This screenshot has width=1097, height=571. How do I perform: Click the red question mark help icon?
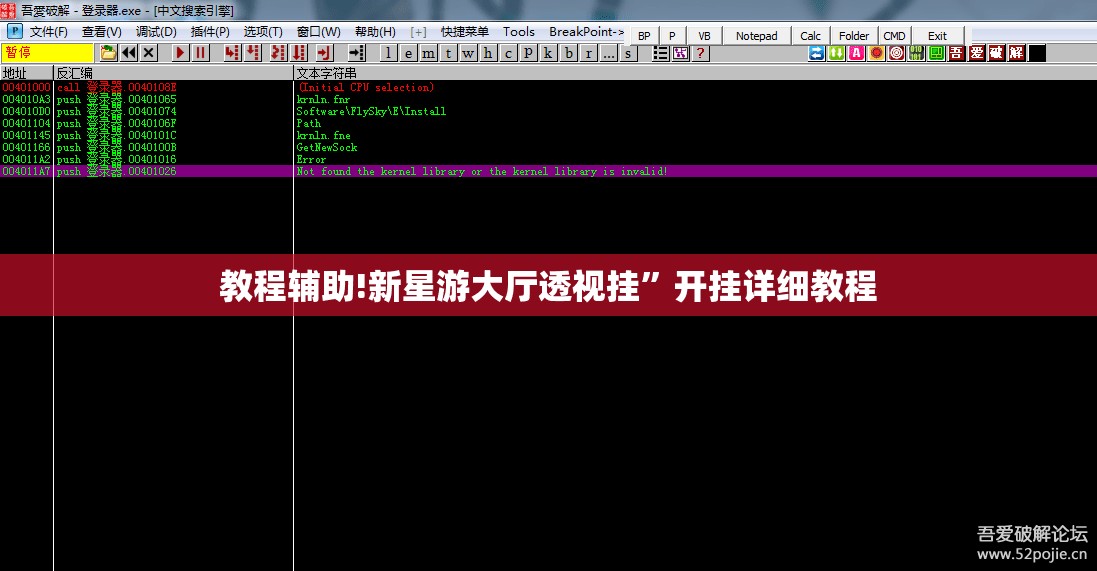(700, 53)
